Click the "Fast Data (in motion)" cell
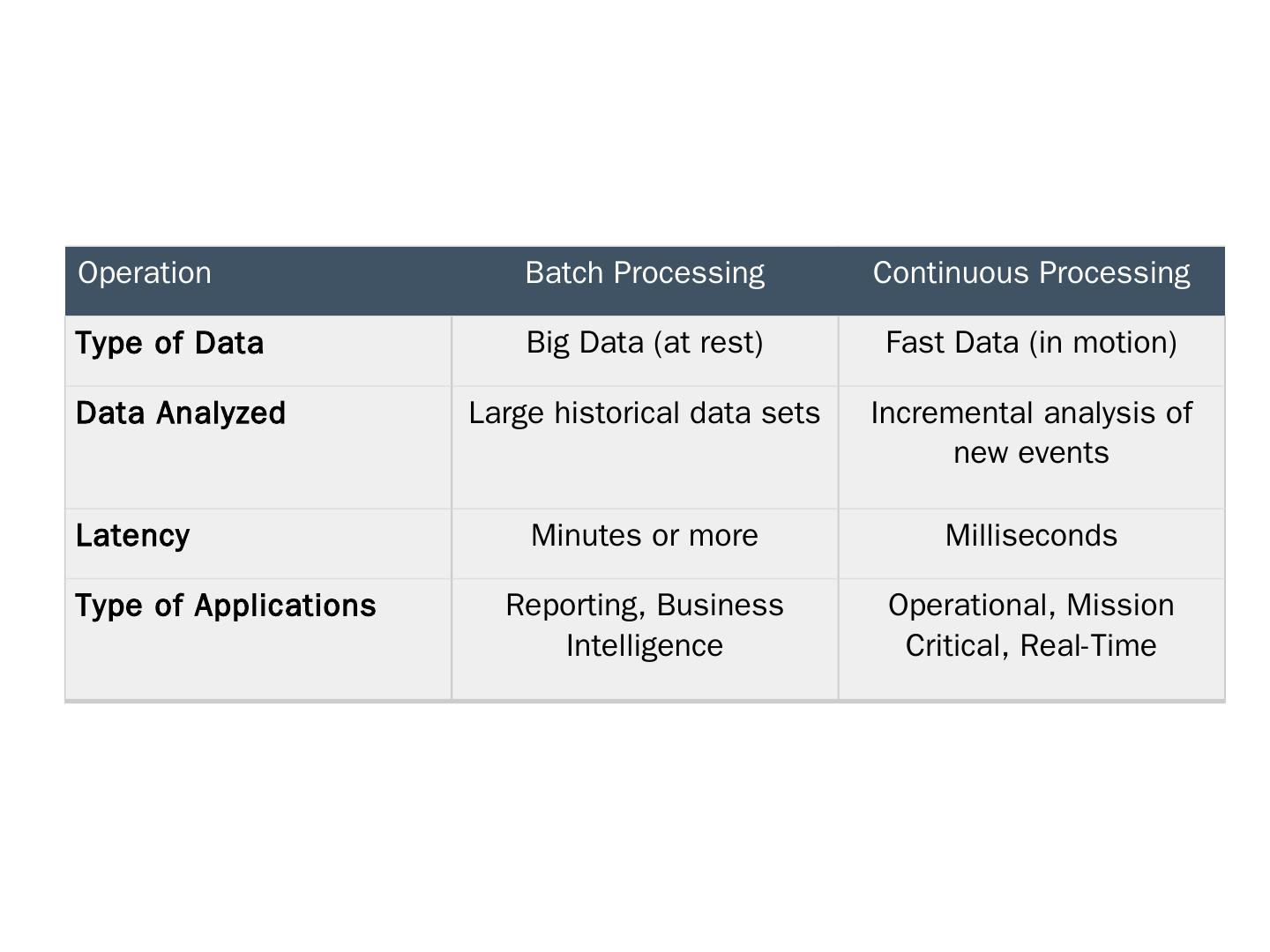 coord(1031,343)
